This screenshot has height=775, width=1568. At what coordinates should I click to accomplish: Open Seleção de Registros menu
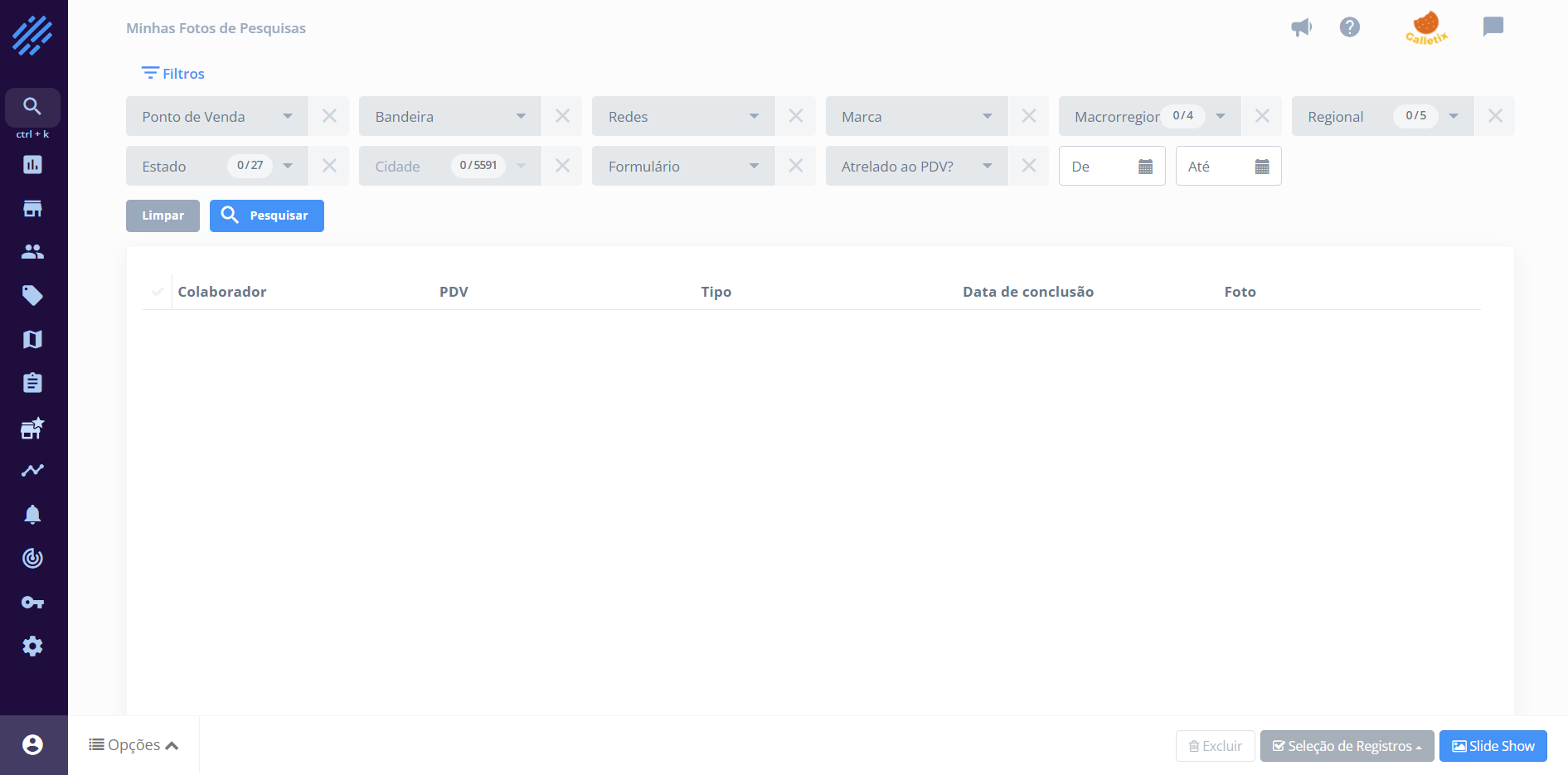1347,746
